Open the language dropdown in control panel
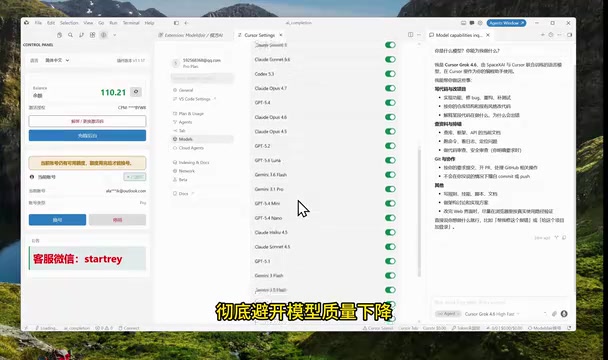This screenshot has width=608, height=360. (57, 60)
